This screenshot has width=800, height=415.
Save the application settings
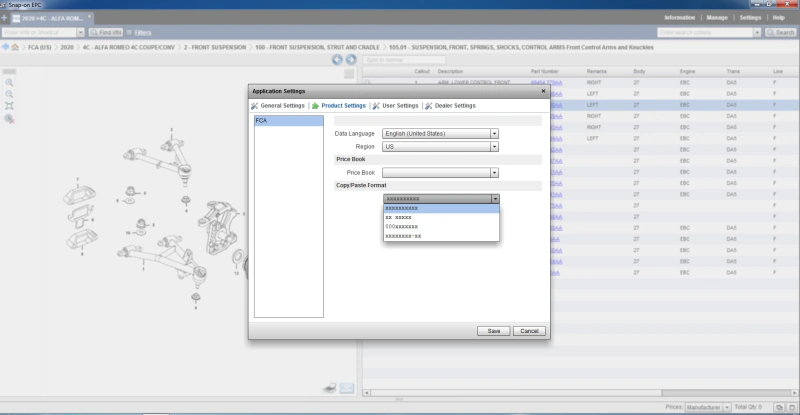493,330
